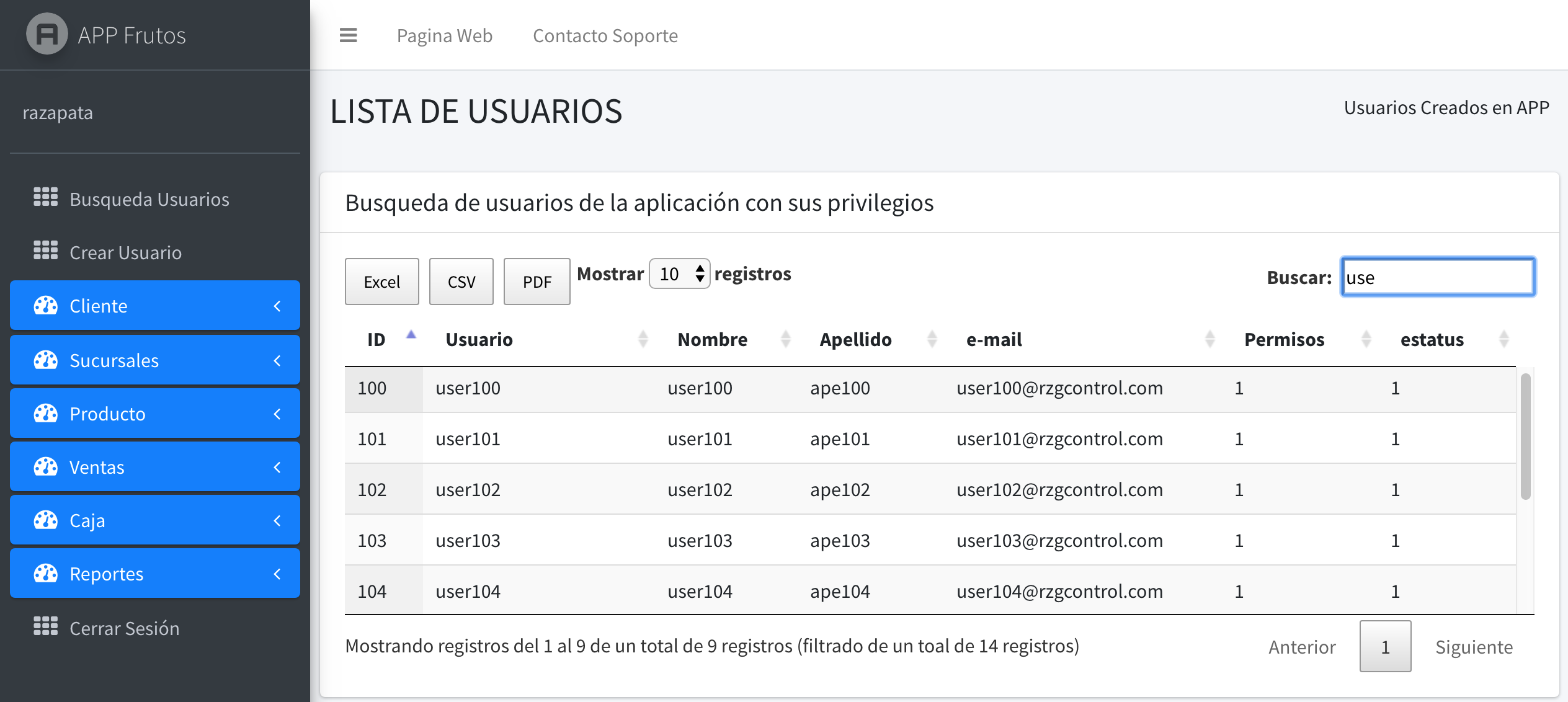Image resolution: width=1568 pixels, height=702 pixels.
Task: Expand the Ventas menu chevron
Action: (277, 466)
